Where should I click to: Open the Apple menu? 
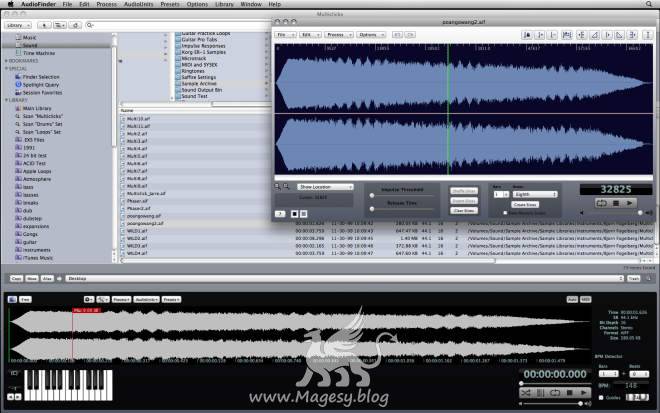coord(11,4)
